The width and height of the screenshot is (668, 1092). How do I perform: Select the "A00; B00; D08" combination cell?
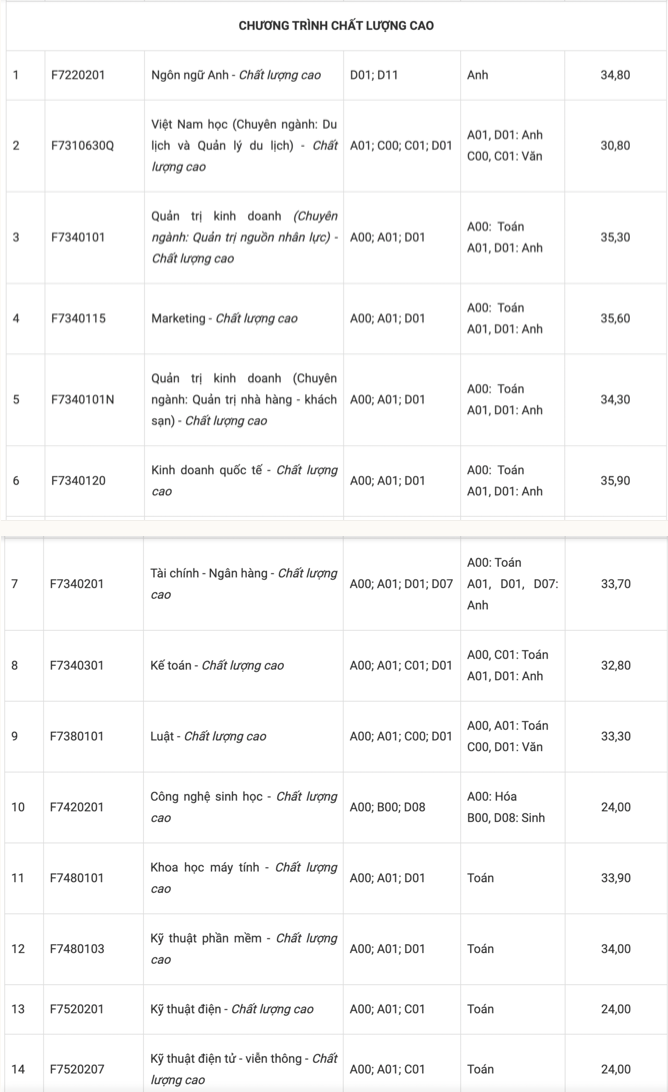(387, 807)
